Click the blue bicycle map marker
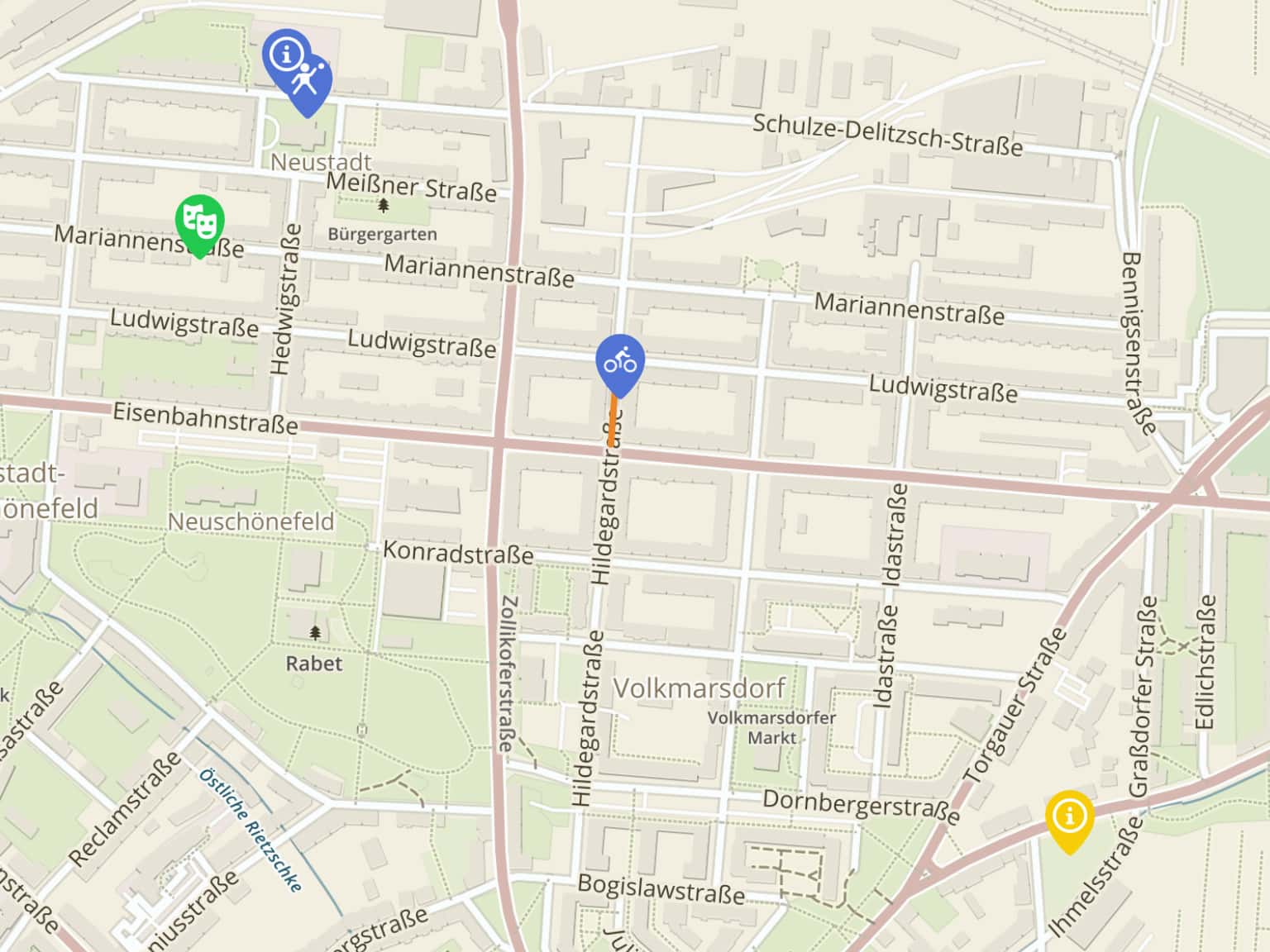1270x952 pixels. tap(619, 362)
